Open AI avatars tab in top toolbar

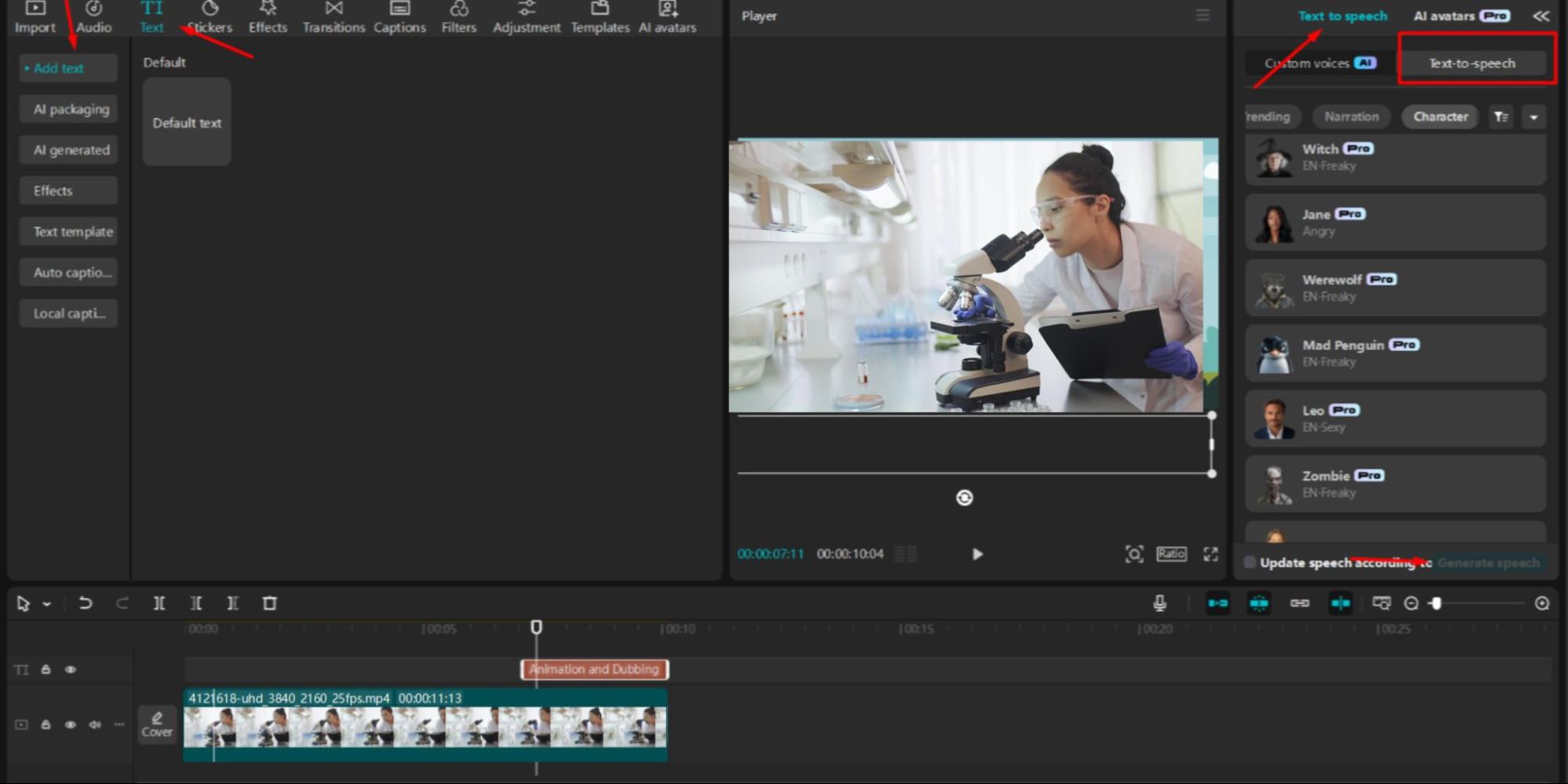pyautogui.click(x=668, y=17)
